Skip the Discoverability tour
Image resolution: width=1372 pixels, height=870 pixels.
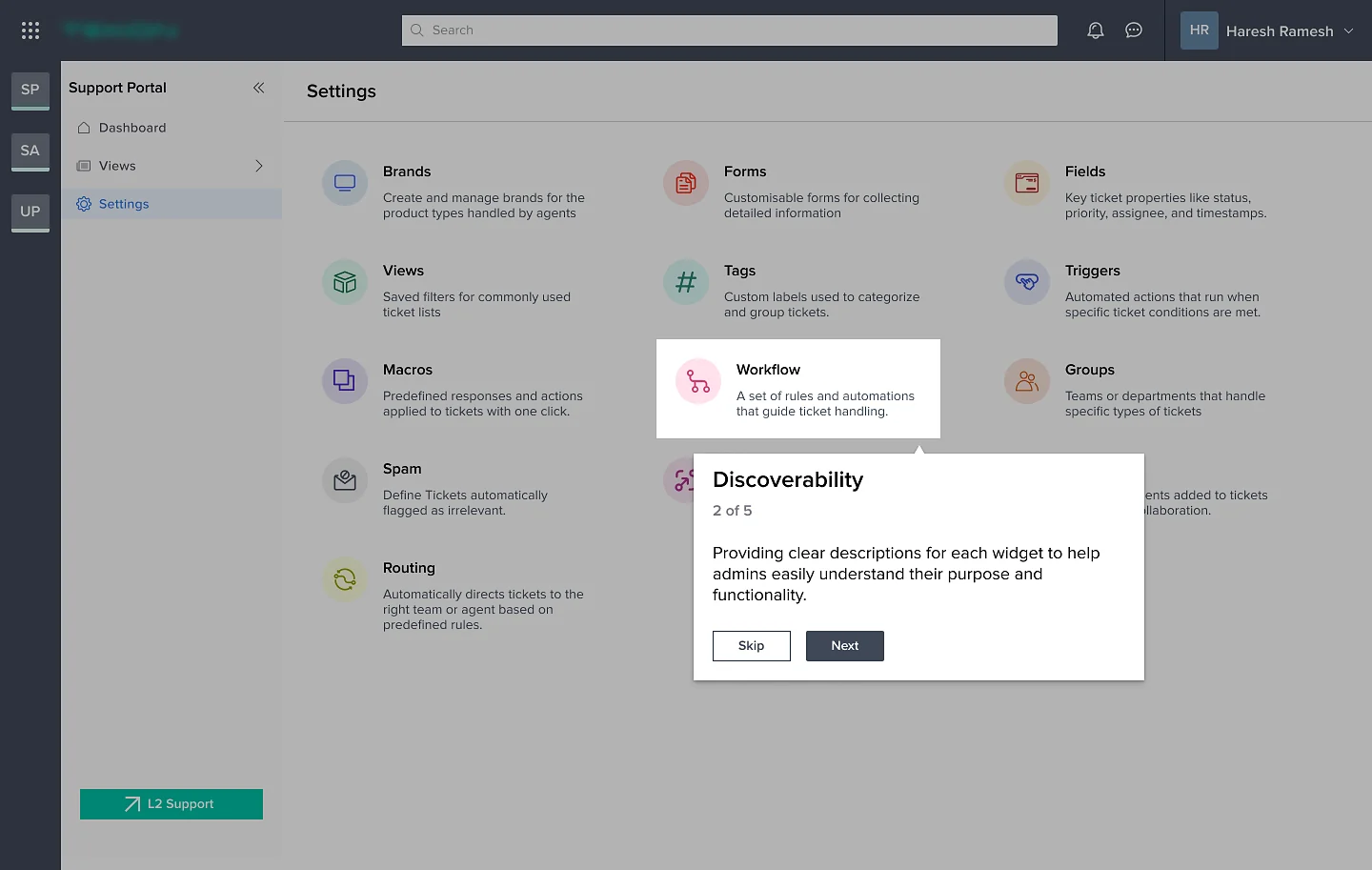click(752, 646)
